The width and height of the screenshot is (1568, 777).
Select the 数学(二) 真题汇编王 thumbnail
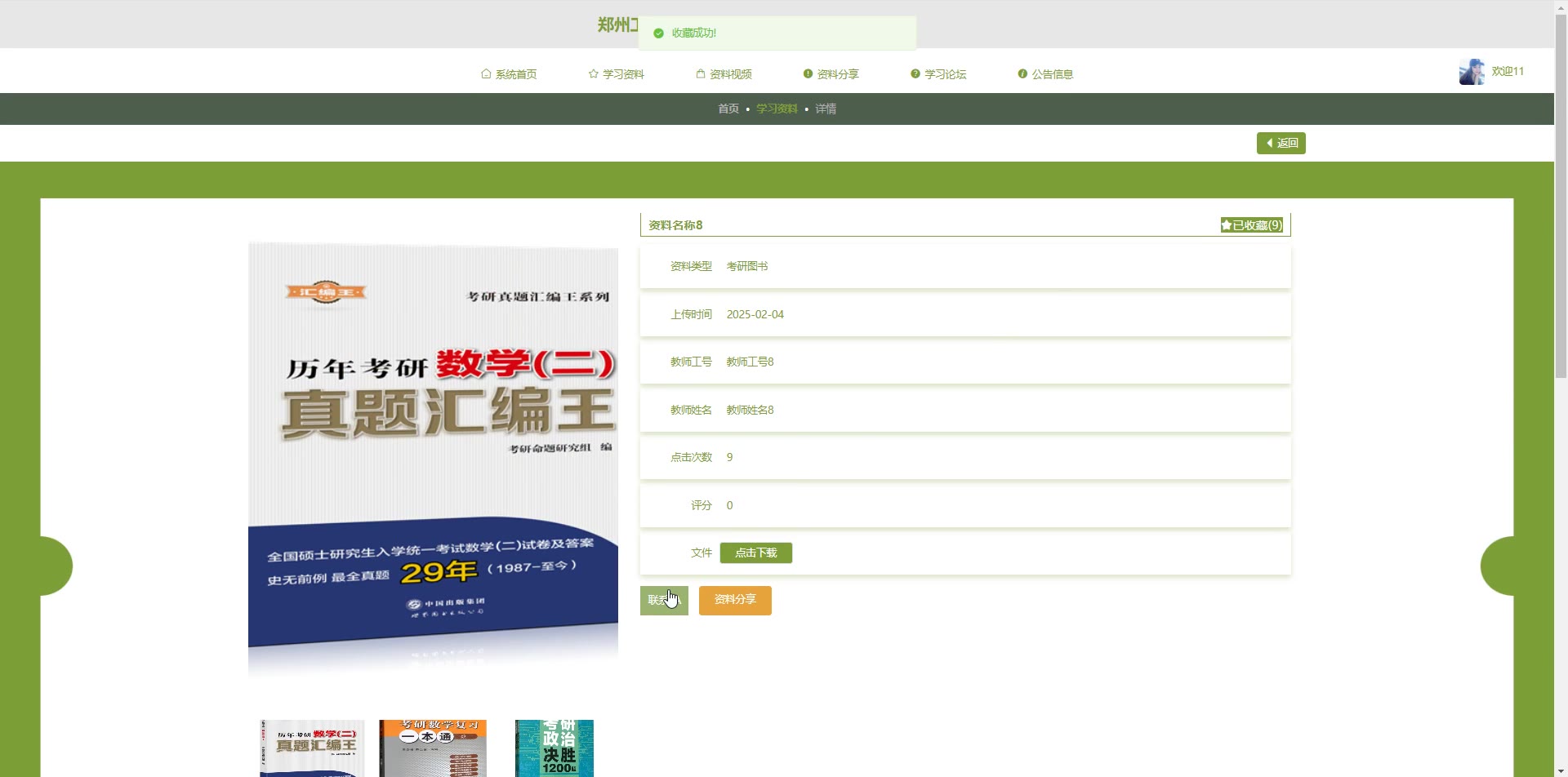point(312,748)
